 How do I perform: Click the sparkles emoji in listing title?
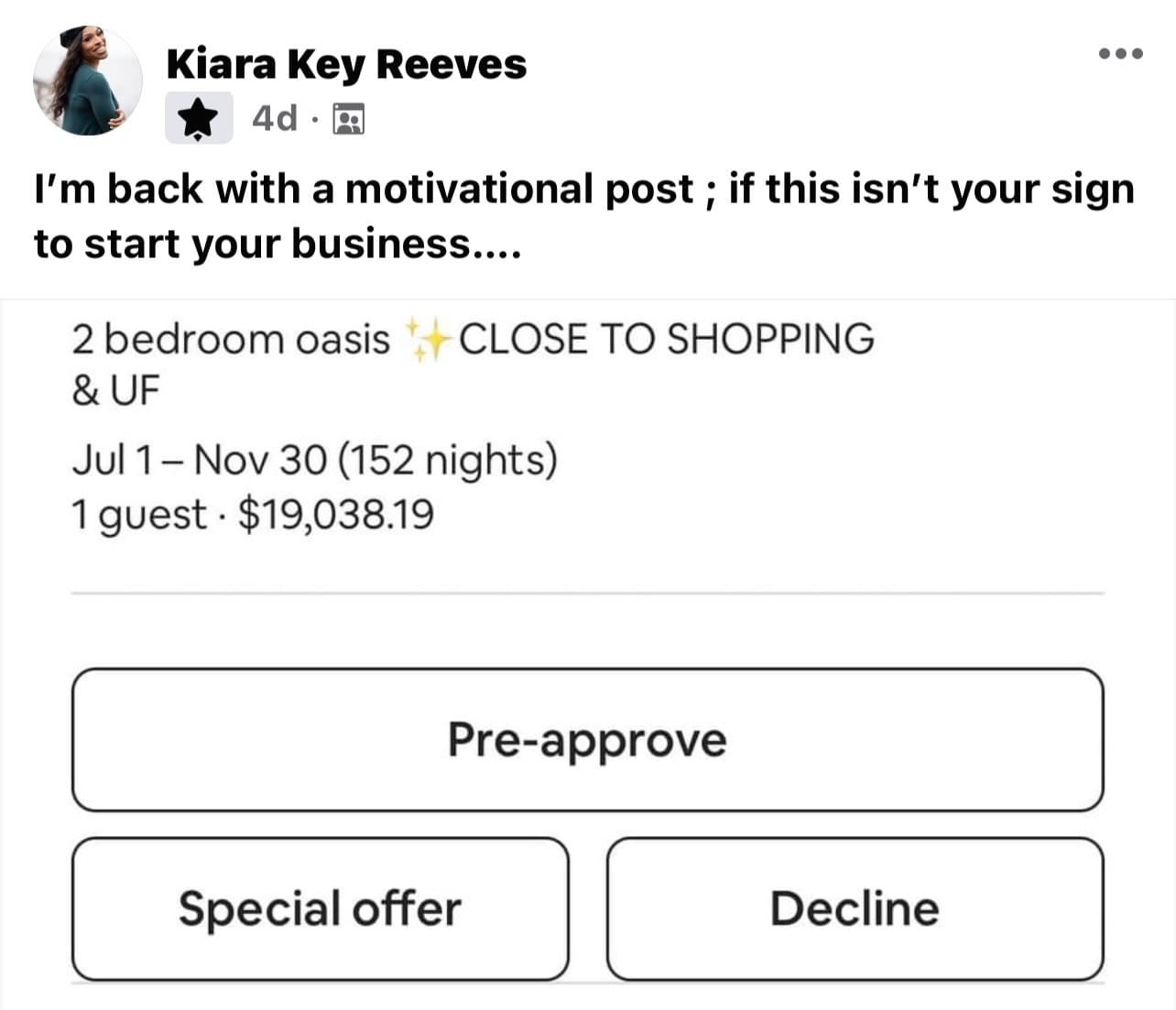427,340
